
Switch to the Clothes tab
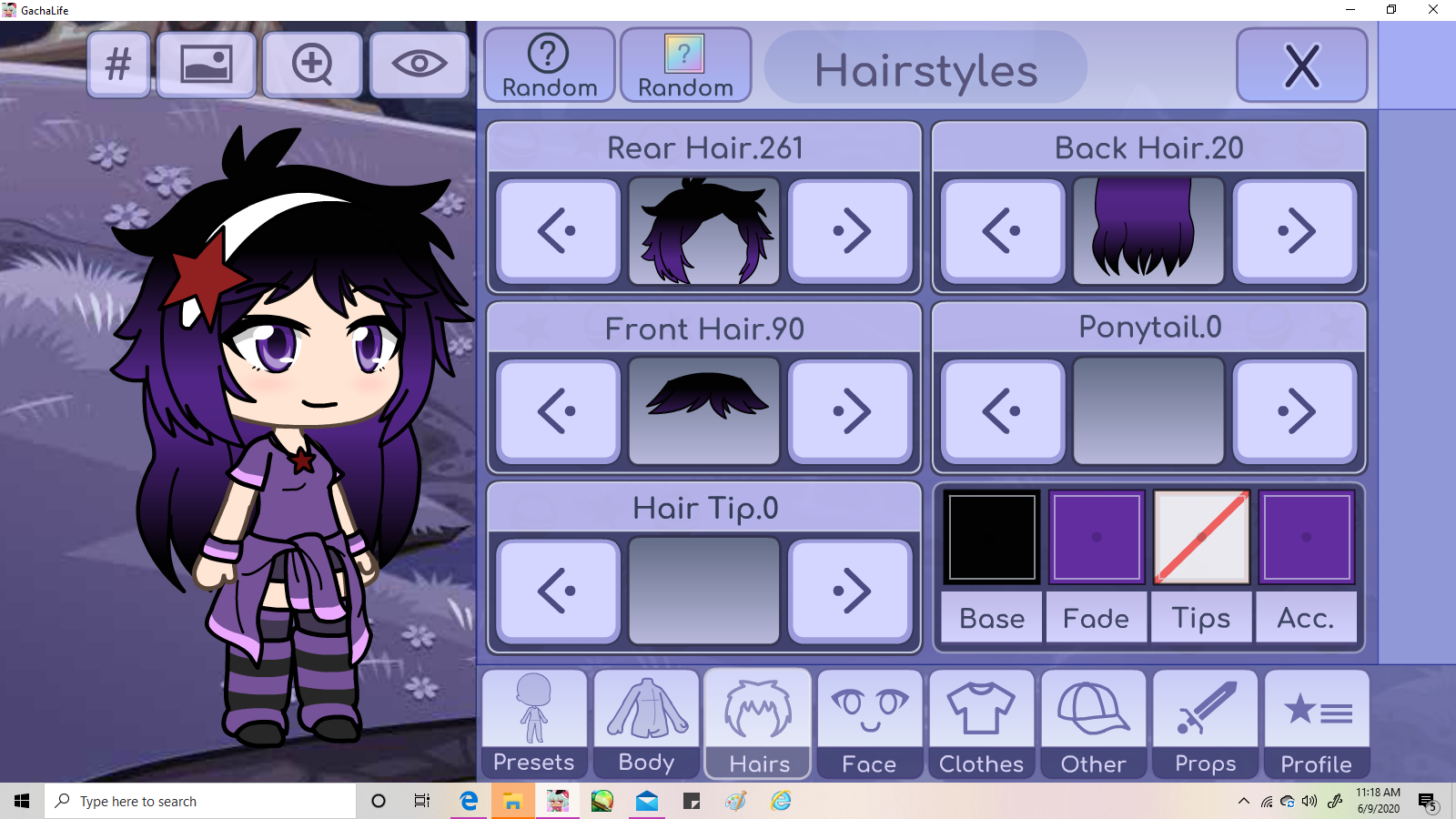pos(982,724)
